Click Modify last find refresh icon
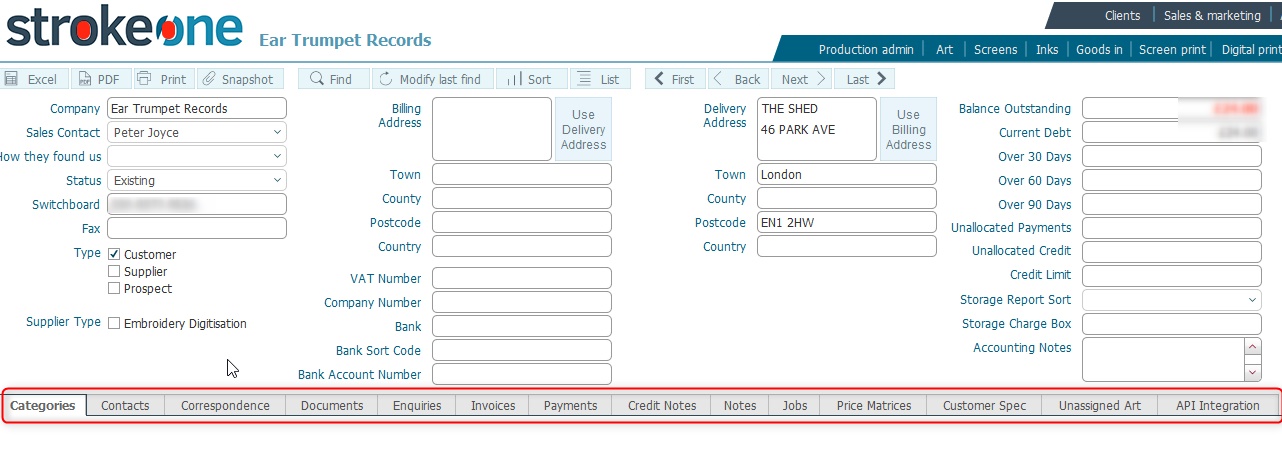The image size is (1282, 452). coord(386,79)
